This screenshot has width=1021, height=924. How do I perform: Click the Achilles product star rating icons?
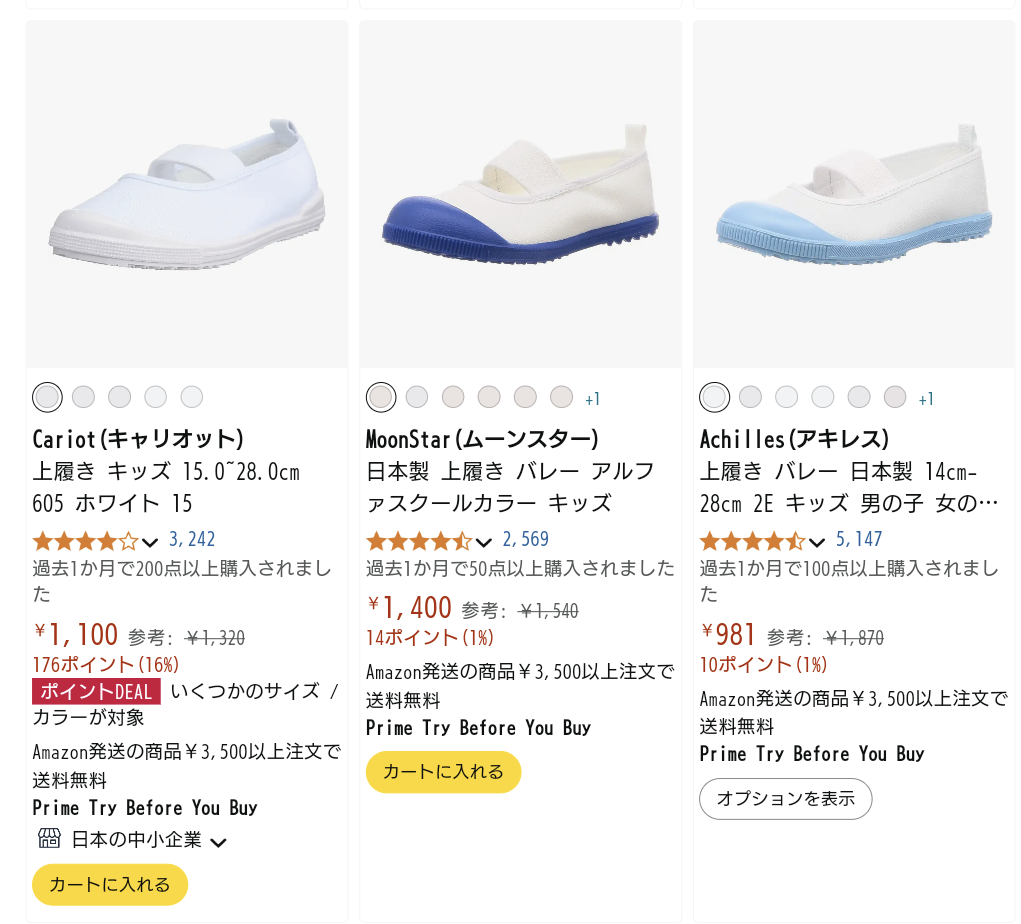coord(751,541)
